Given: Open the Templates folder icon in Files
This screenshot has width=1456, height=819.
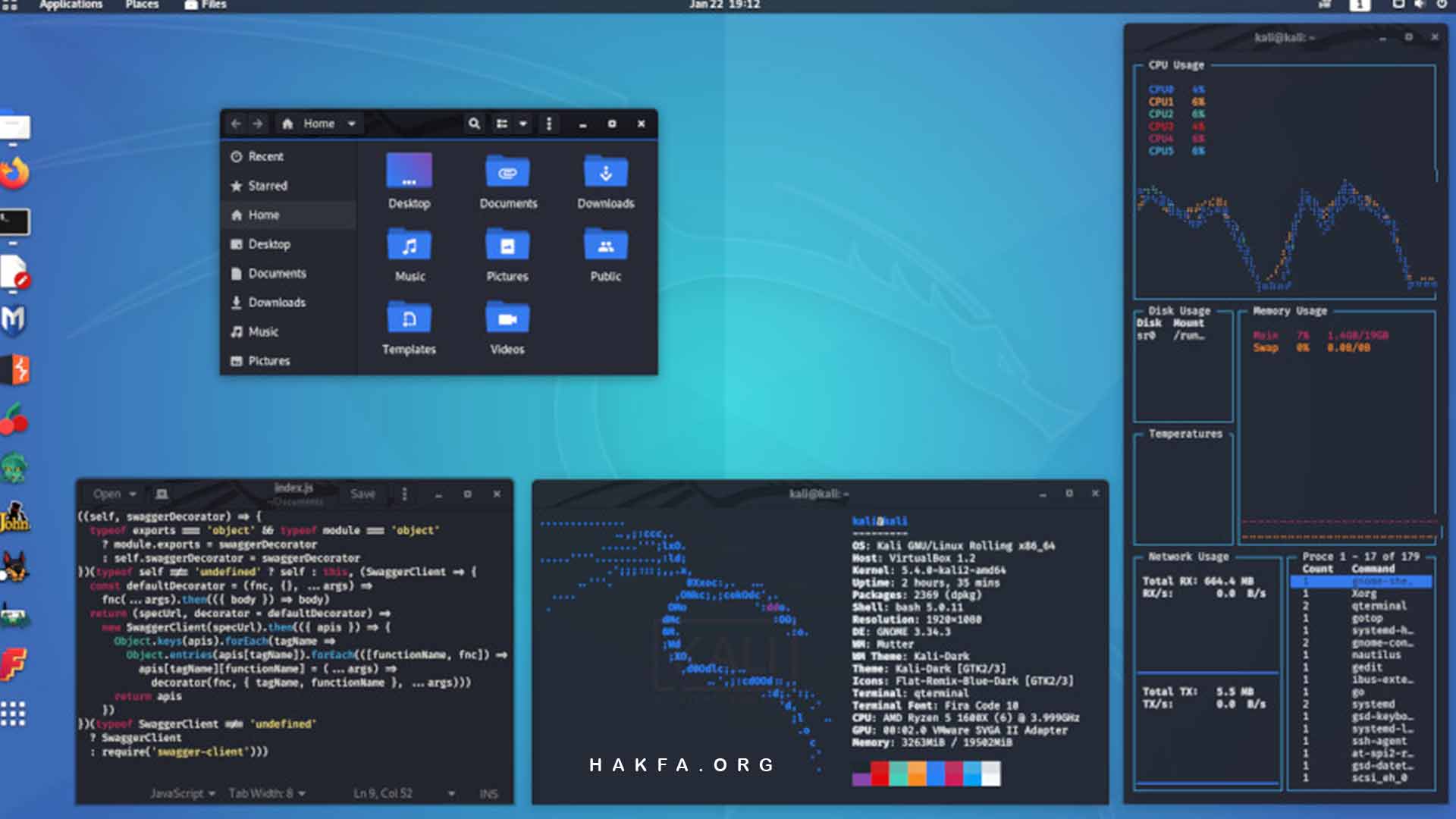Looking at the screenshot, I should 409,317.
